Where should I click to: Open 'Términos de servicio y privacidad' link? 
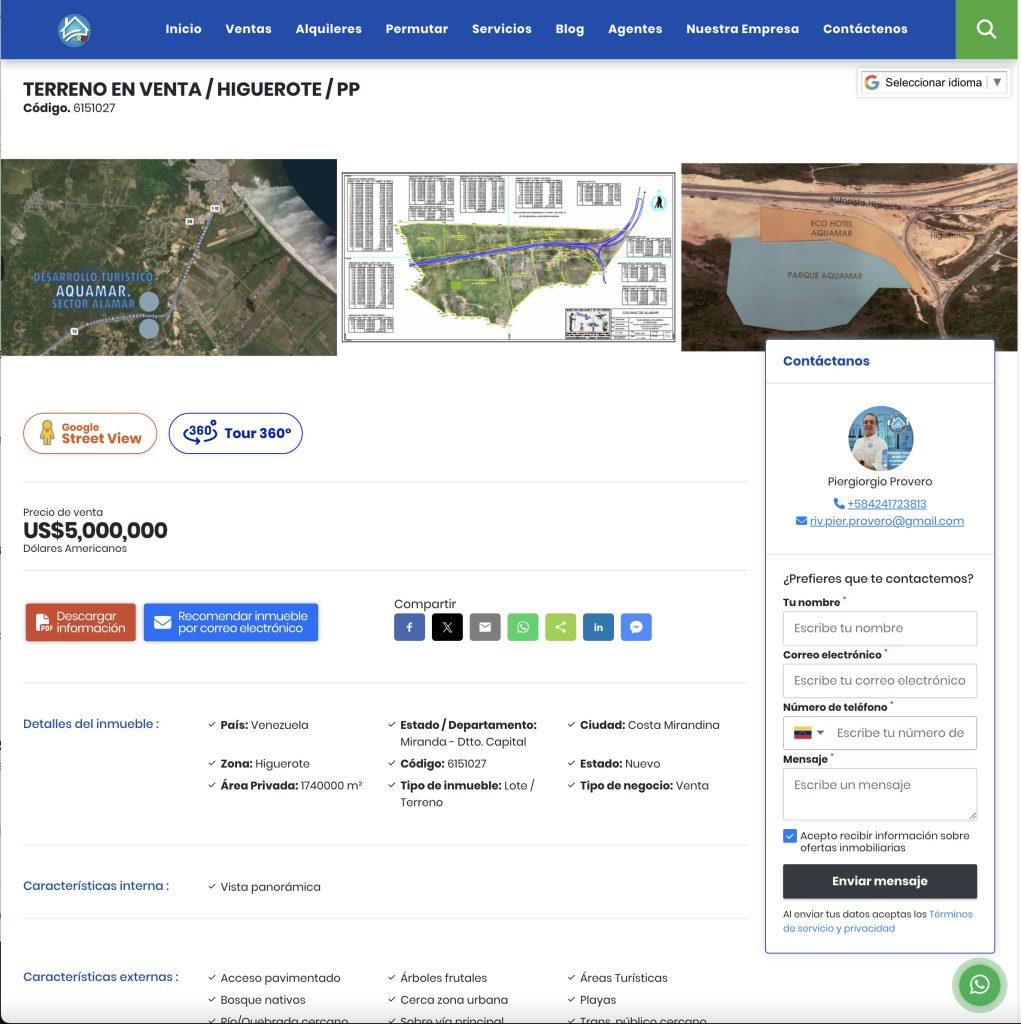[x=877, y=921]
